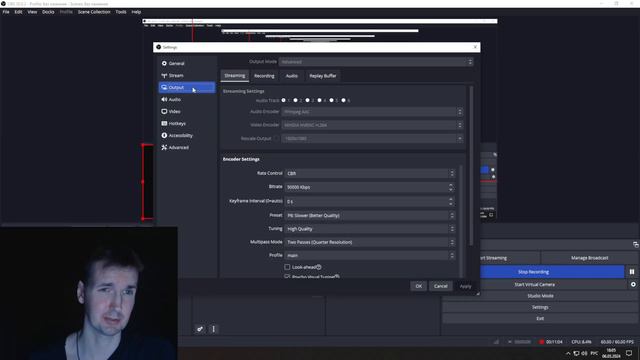This screenshot has width=640, height=360.
Task: Click OK in Settings dialog
Action: [418, 286]
